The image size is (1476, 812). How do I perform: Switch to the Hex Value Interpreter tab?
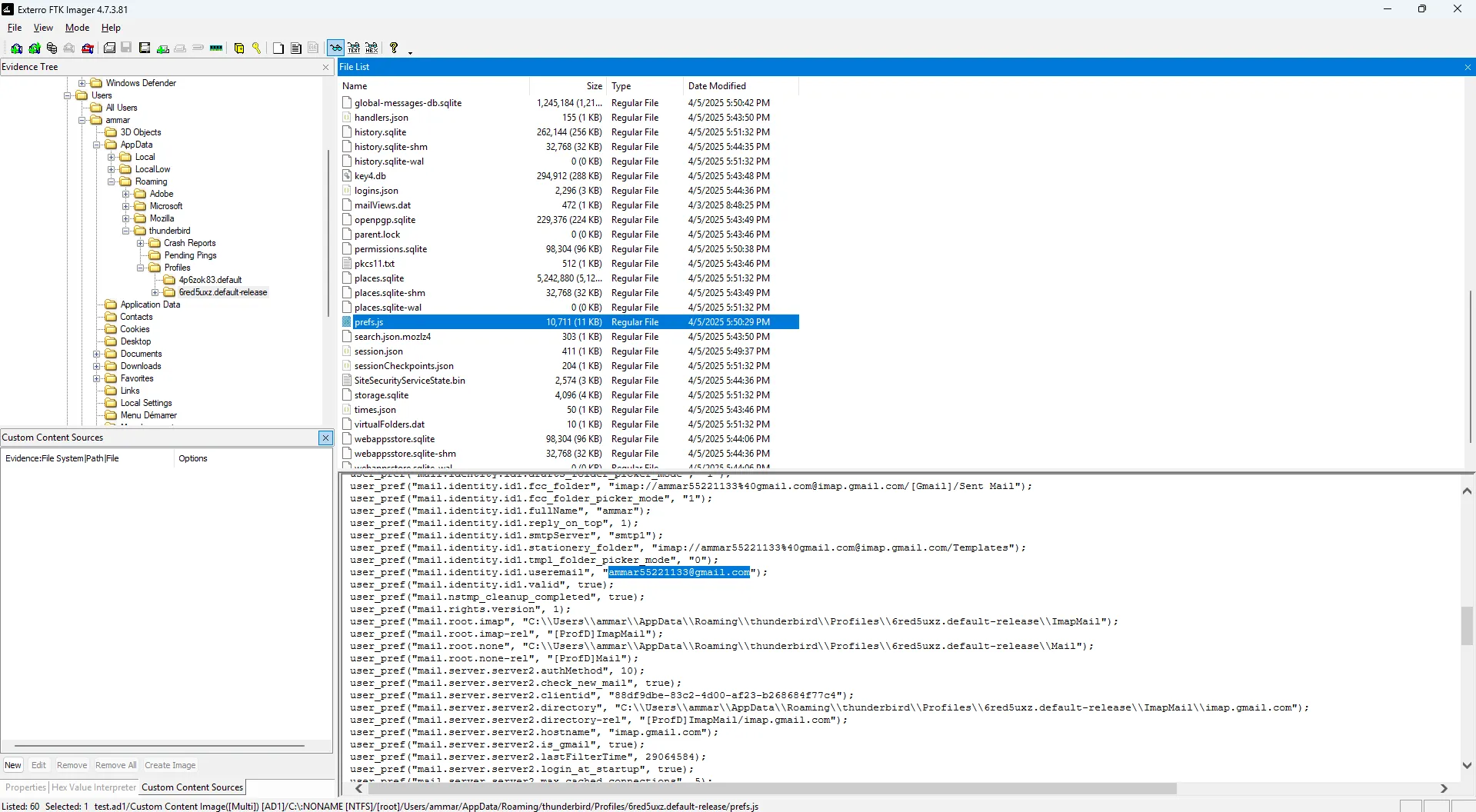93,787
